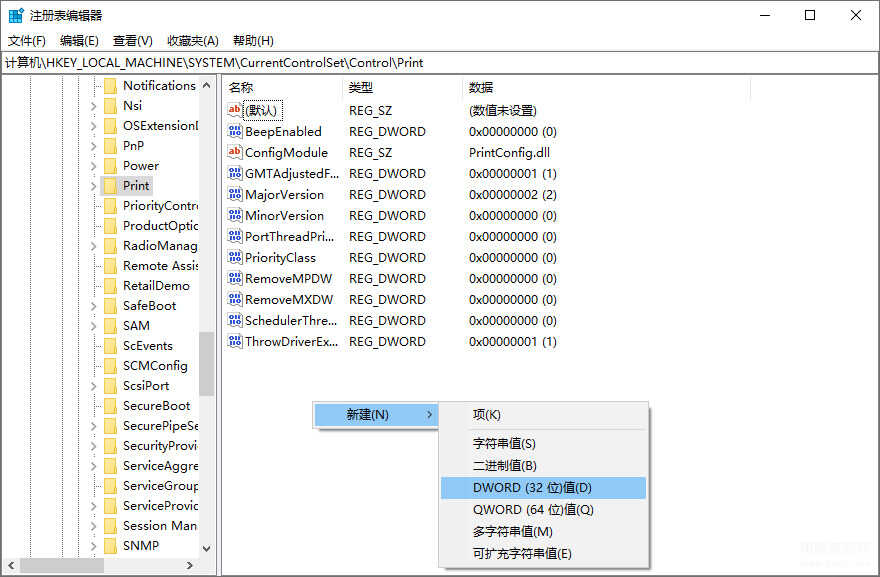The width and height of the screenshot is (880, 577).
Task: Open the 帮助(H) menu
Action: click(x=253, y=40)
